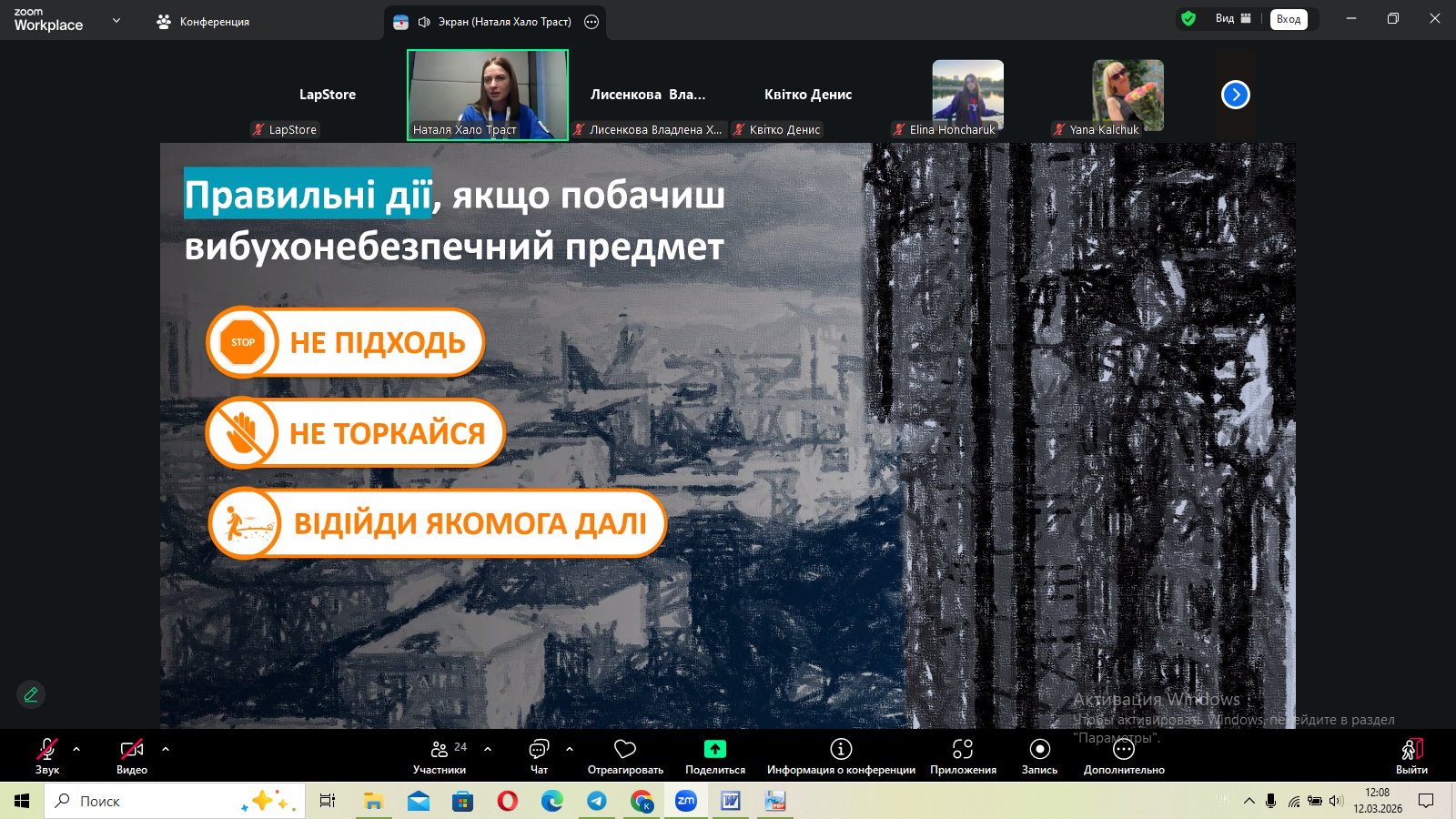
Task: Unmute microphone with the Sound button
Action: point(47,750)
